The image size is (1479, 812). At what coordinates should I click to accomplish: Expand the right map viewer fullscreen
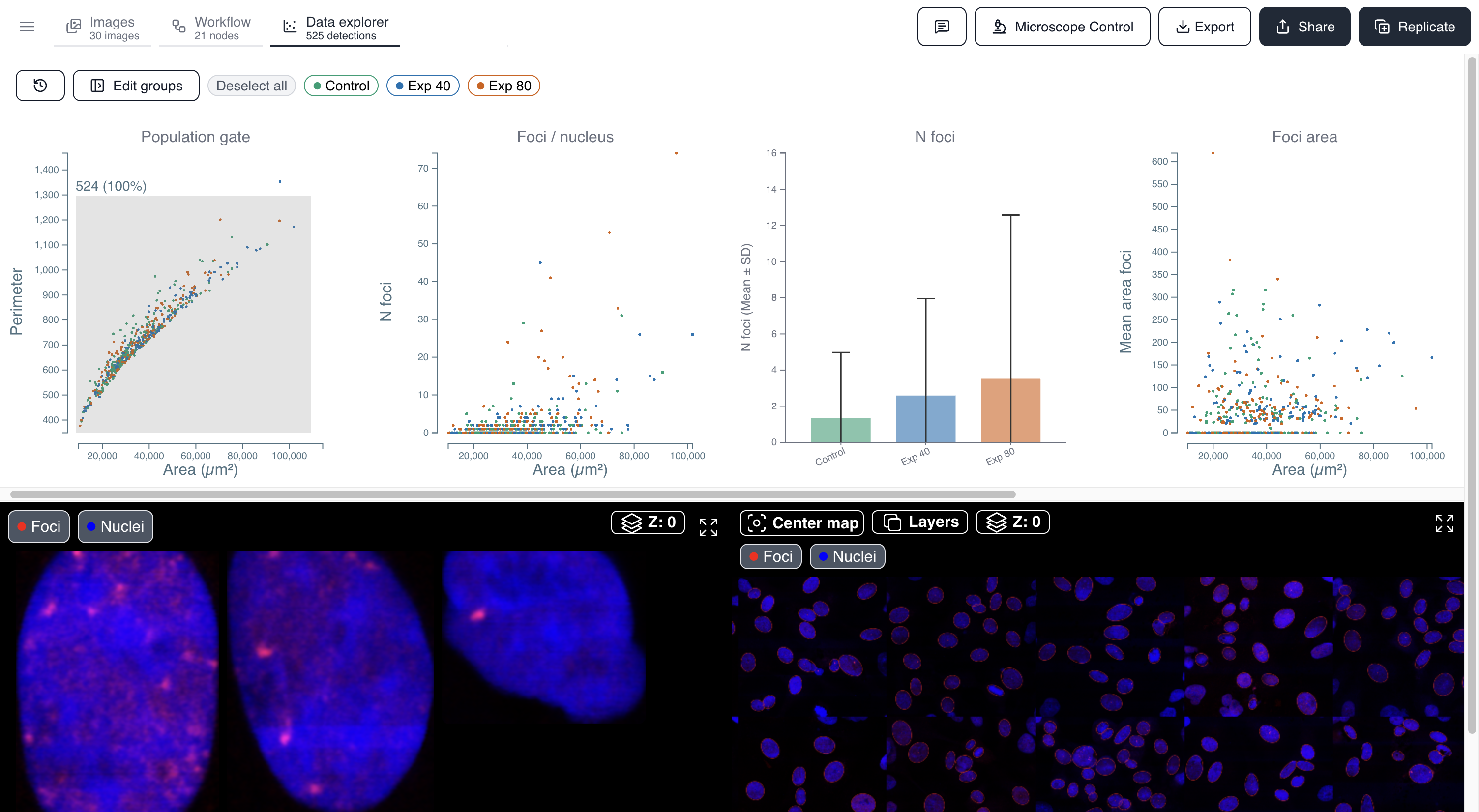coord(1445,523)
